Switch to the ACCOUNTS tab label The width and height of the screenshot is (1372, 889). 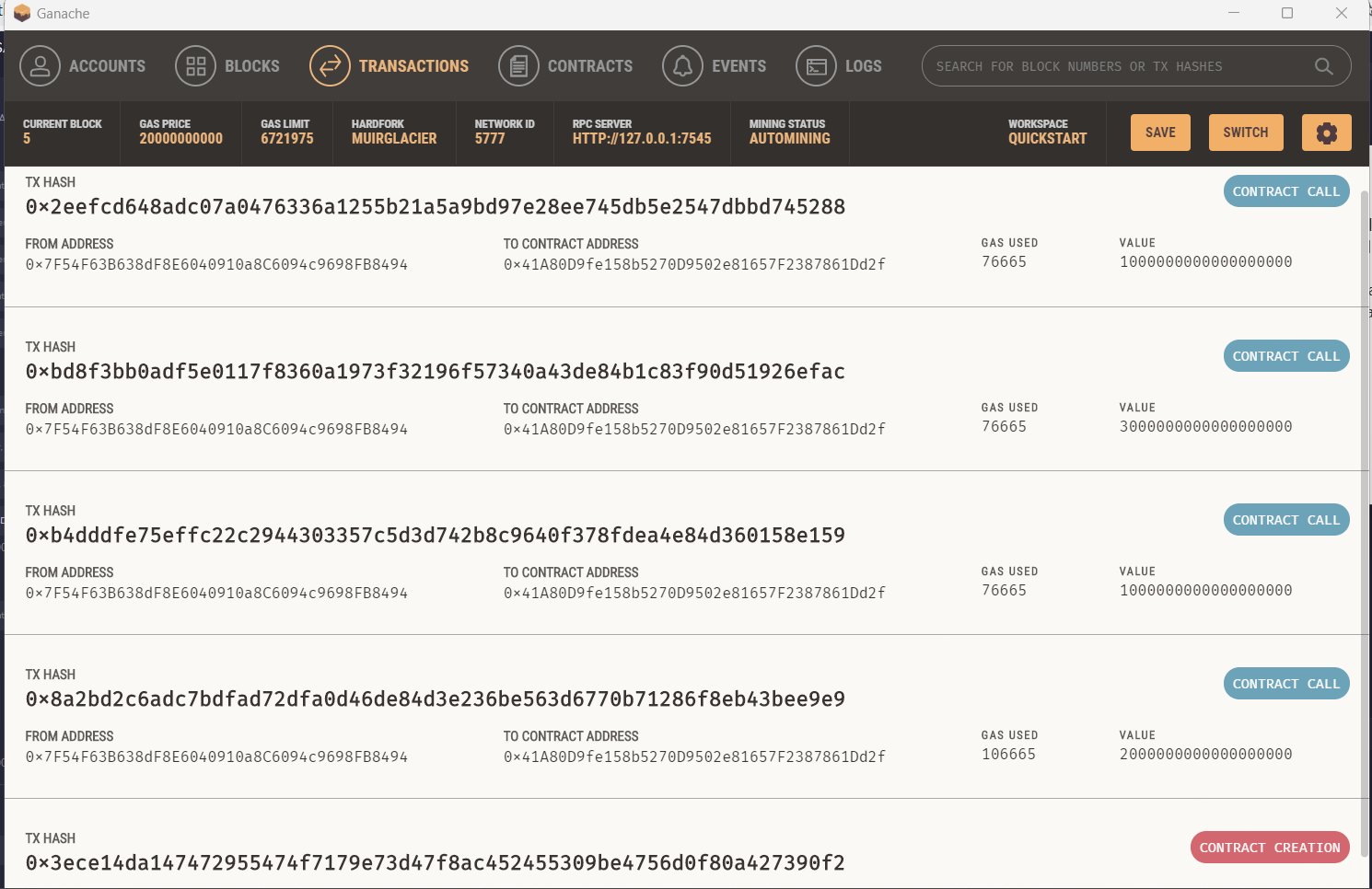click(x=107, y=66)
